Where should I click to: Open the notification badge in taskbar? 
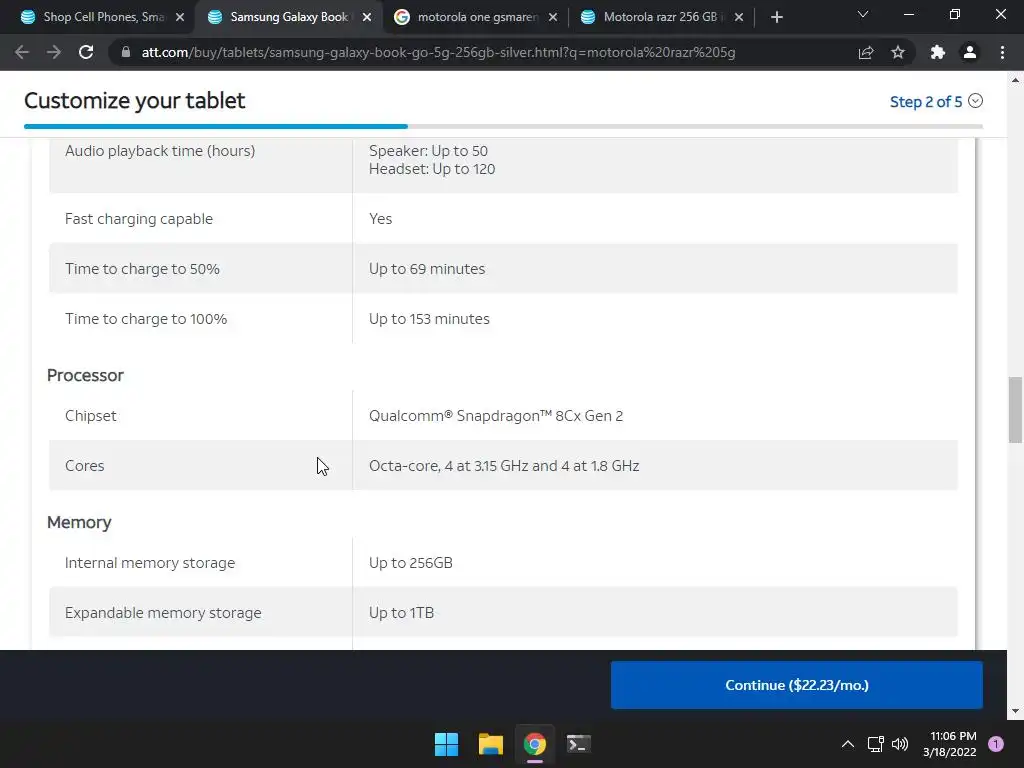996,744
